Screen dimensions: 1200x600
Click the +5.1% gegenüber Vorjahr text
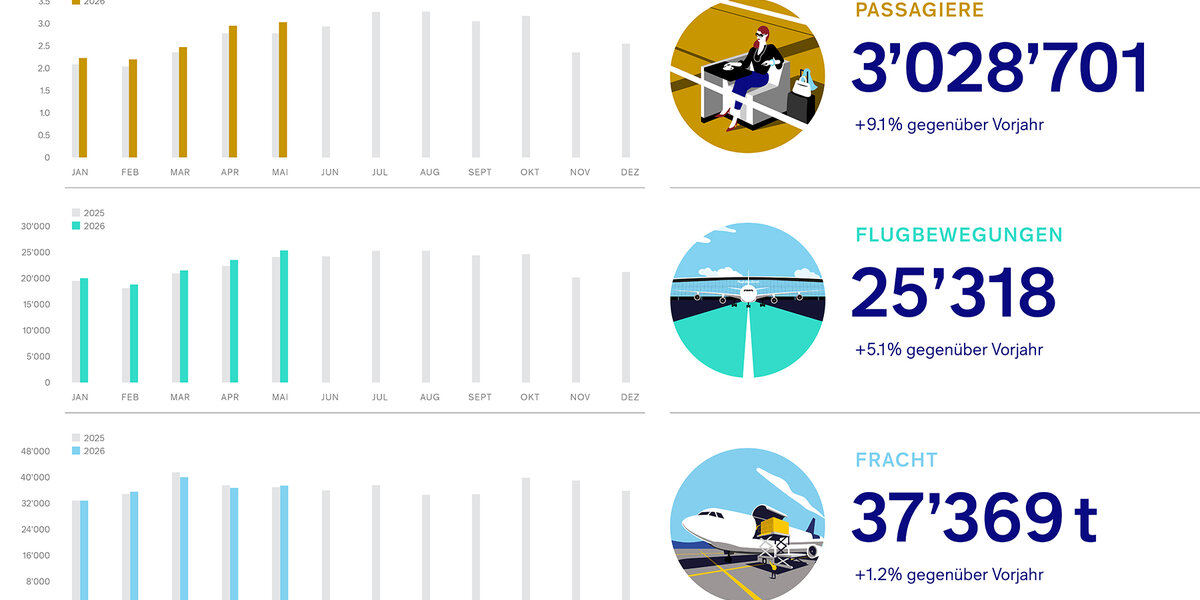(949, 350)
